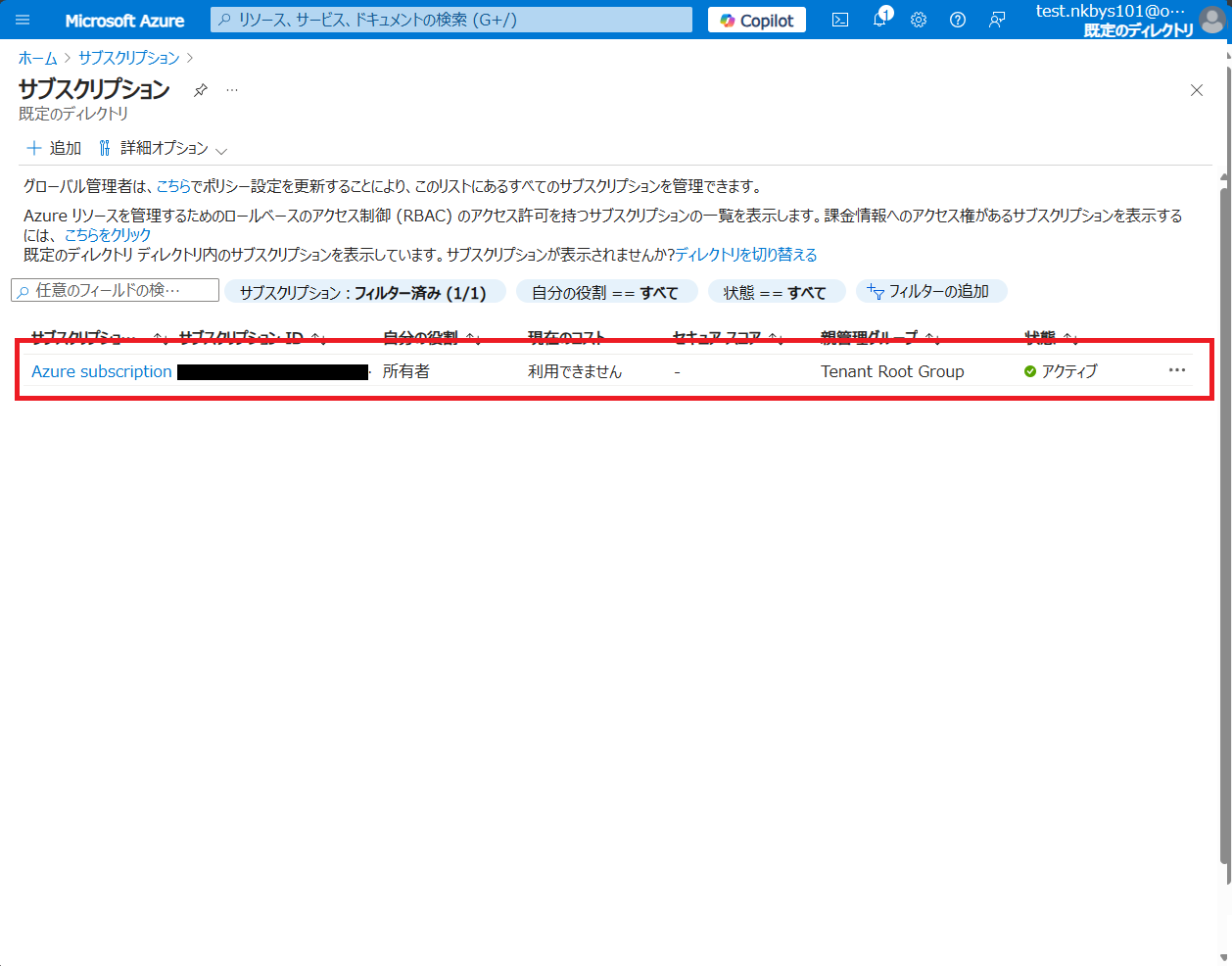Open the Azure subscription details link
The width and height of the screenshot is (1232, 966).
click(101, 370)
